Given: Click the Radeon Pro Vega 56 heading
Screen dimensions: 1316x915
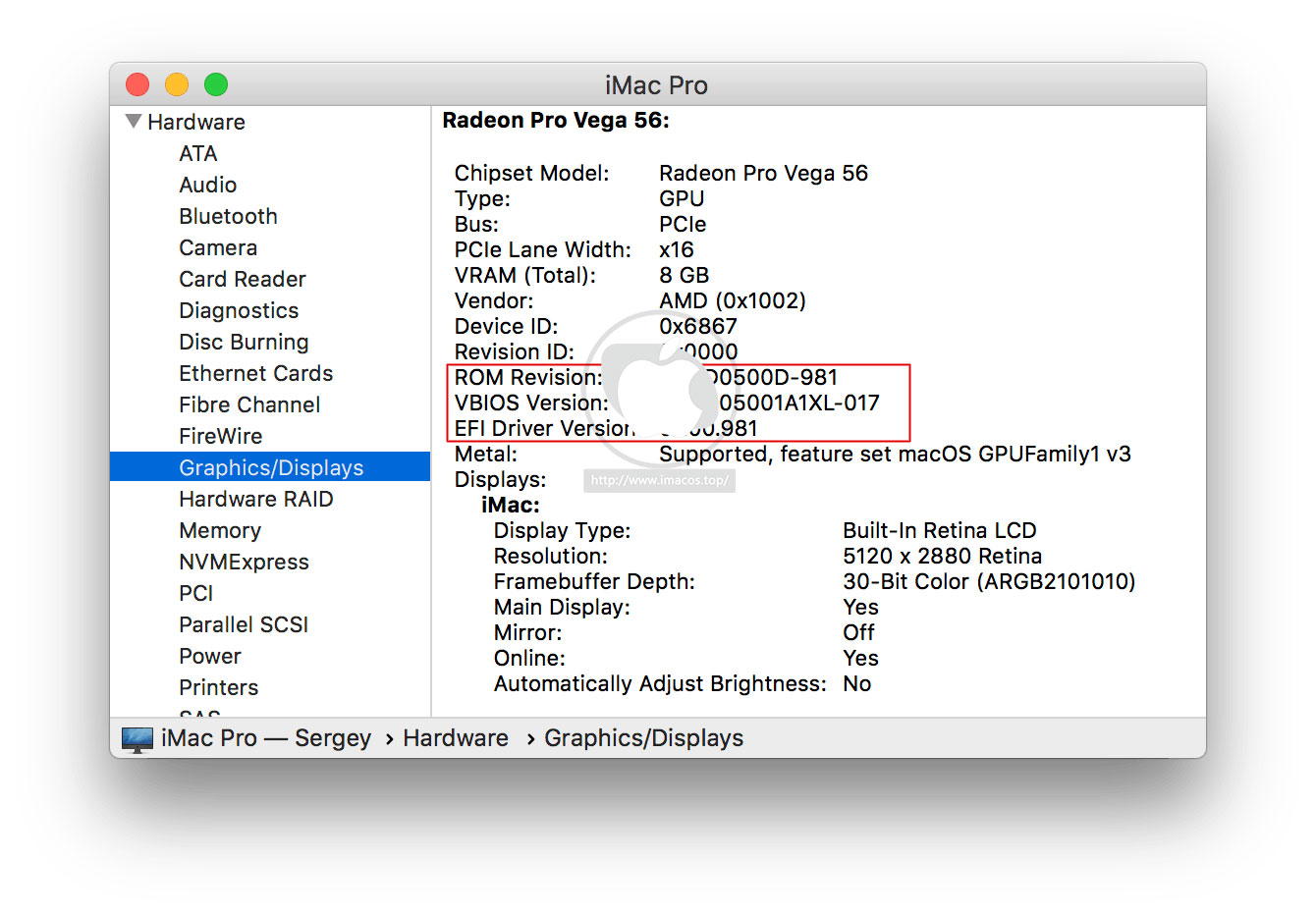Looking at the screenshot, I should [556, 121].
